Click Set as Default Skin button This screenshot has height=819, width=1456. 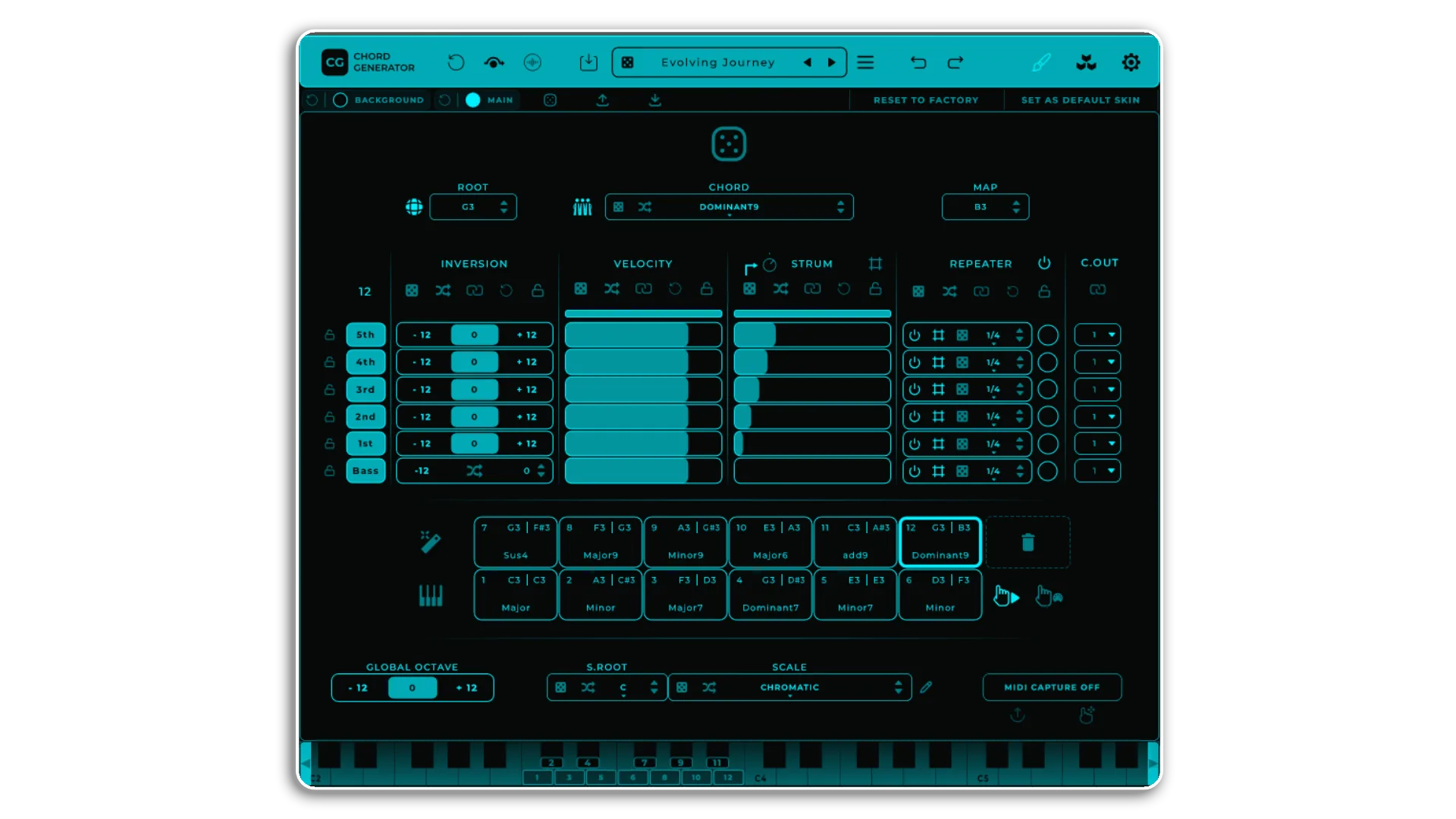coord(1080,100)
